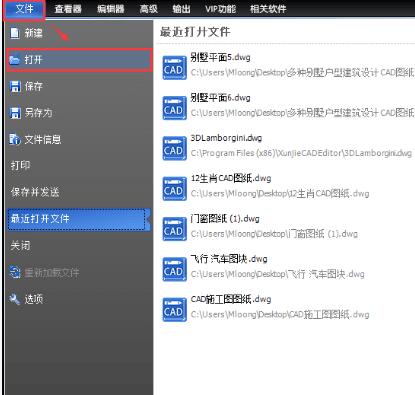The image size is (415, 395).
Task: Click the Desktop path under 门窗图纸 (1).dwg
Action: [274, 234]
